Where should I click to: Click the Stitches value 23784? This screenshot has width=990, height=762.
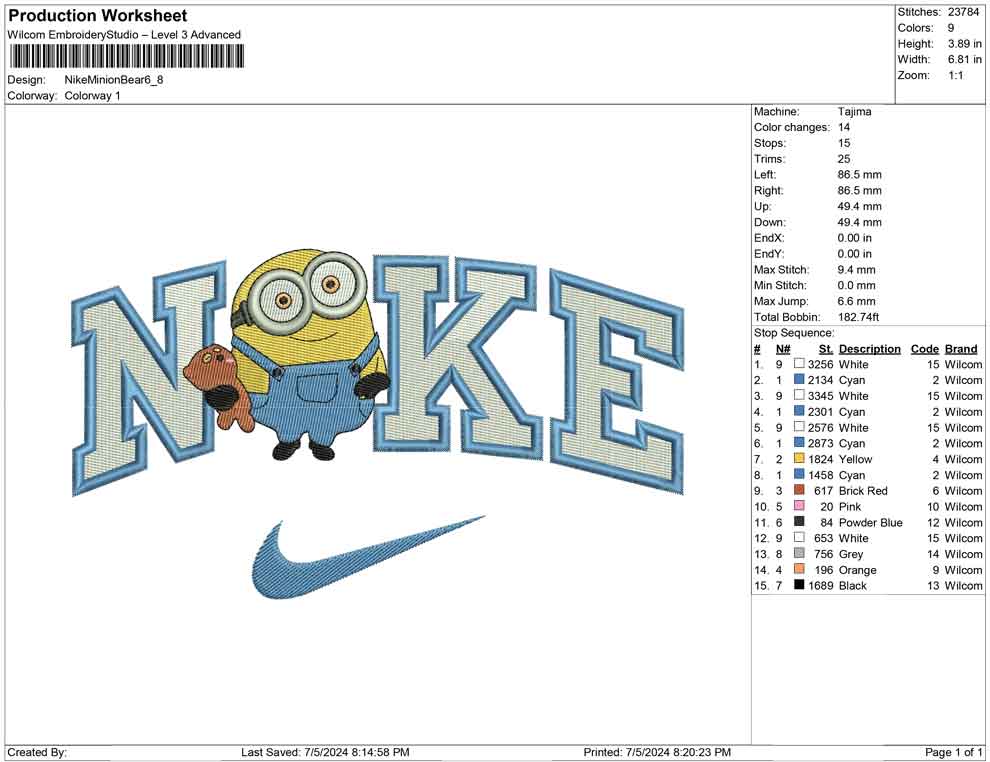coord(963,12)
